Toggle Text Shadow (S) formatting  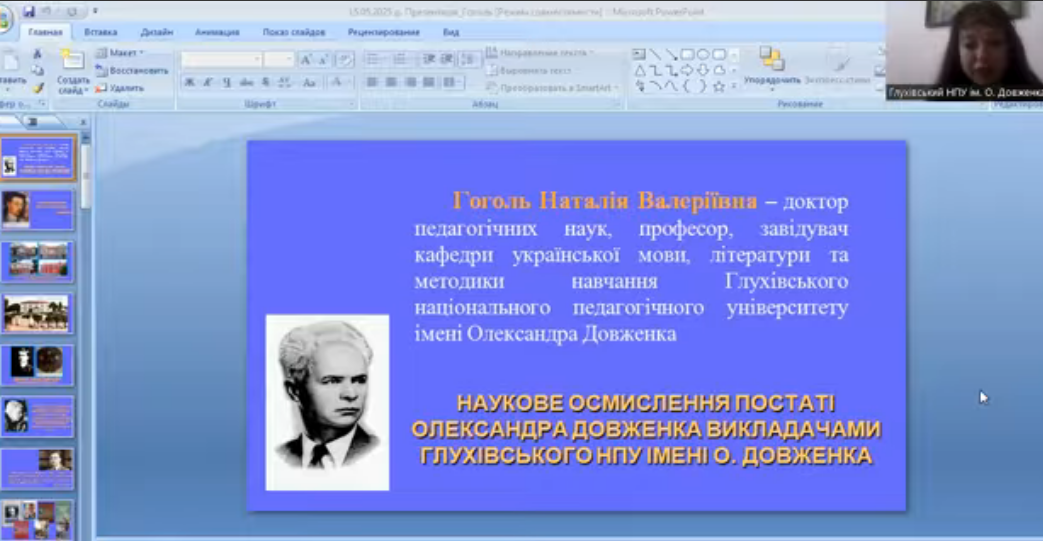(265, 82)
